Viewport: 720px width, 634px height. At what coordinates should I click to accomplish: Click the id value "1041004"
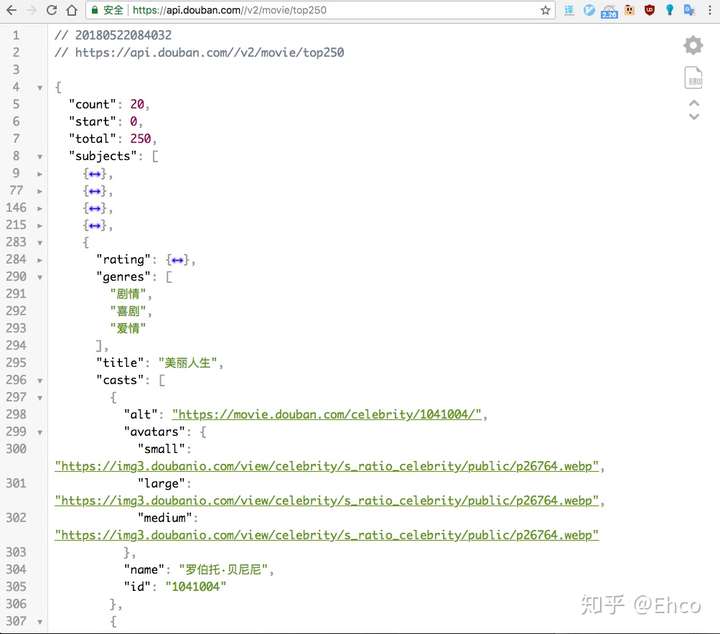click(x=196, y=587)
